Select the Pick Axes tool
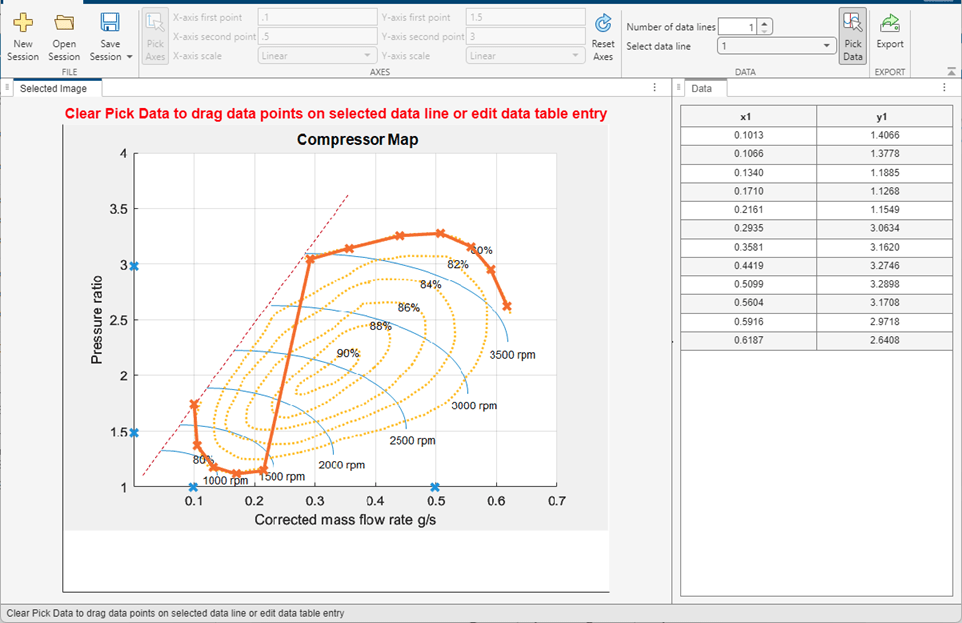Viewport: 962px width, 623px height. coord(155,35)
